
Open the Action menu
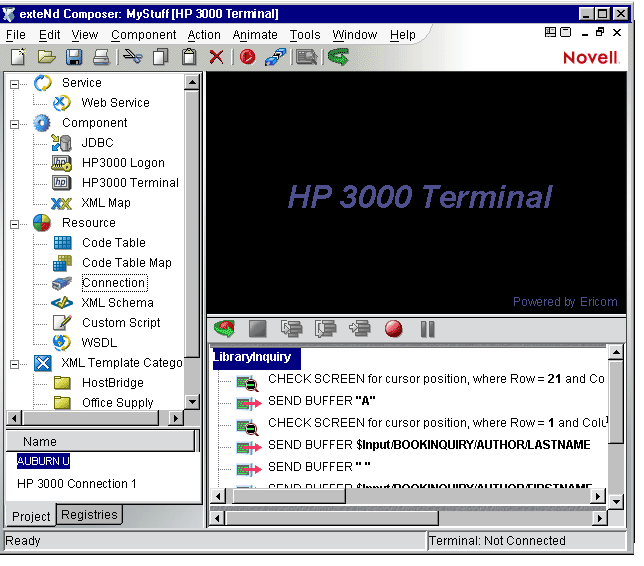(x=204, y=35)
